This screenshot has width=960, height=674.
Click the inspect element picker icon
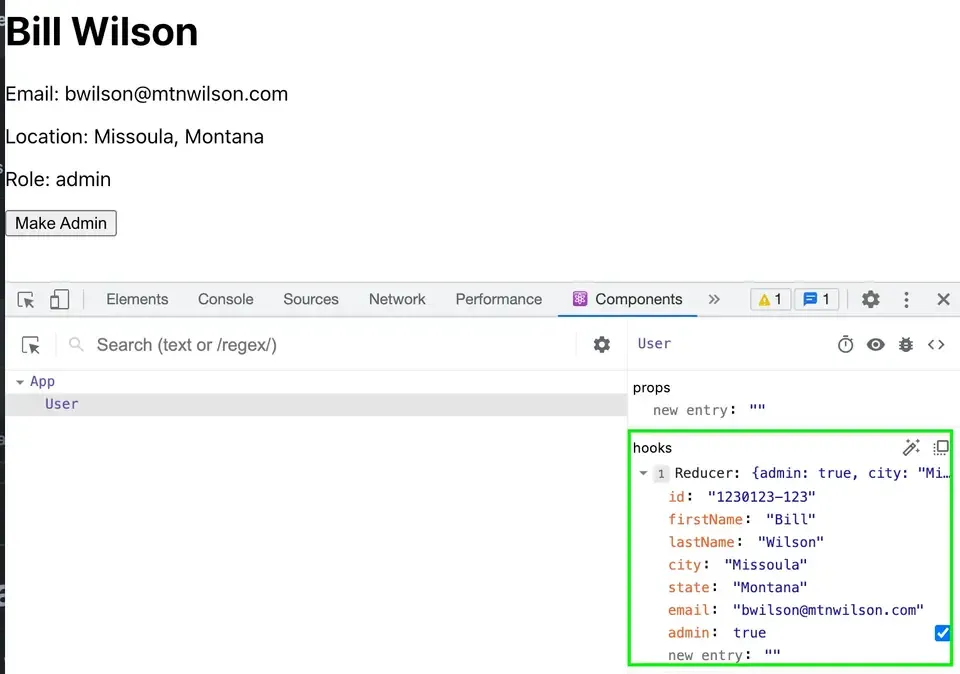26,300
